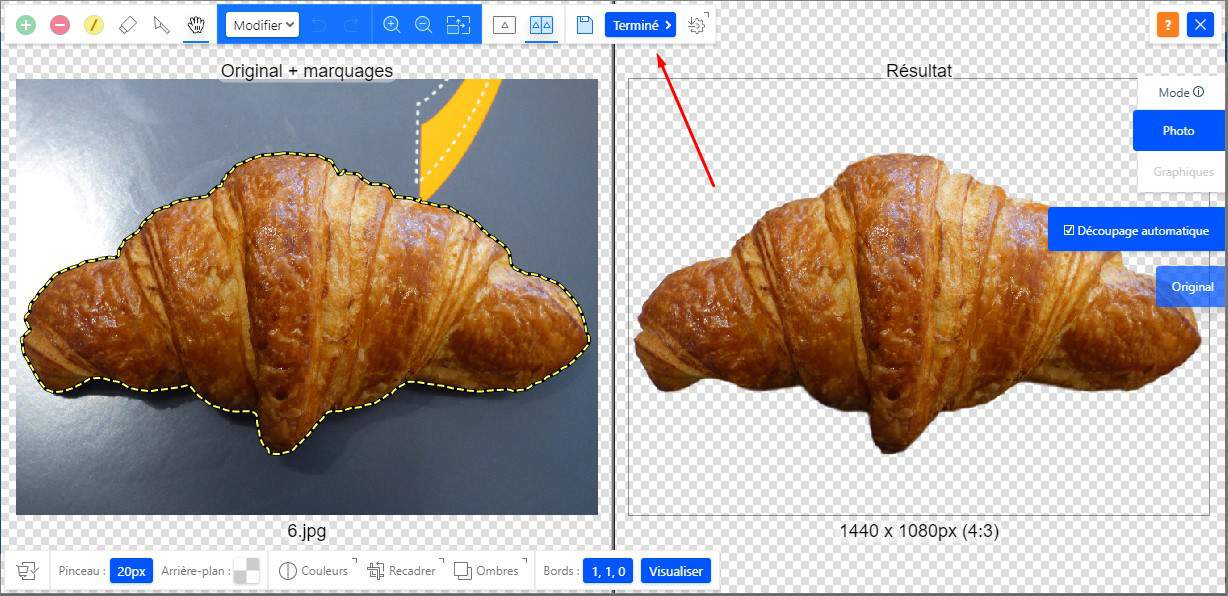Screen dimensions: 1228x596
Task: Pick the yellow hair marker tool
Action: 94,25
